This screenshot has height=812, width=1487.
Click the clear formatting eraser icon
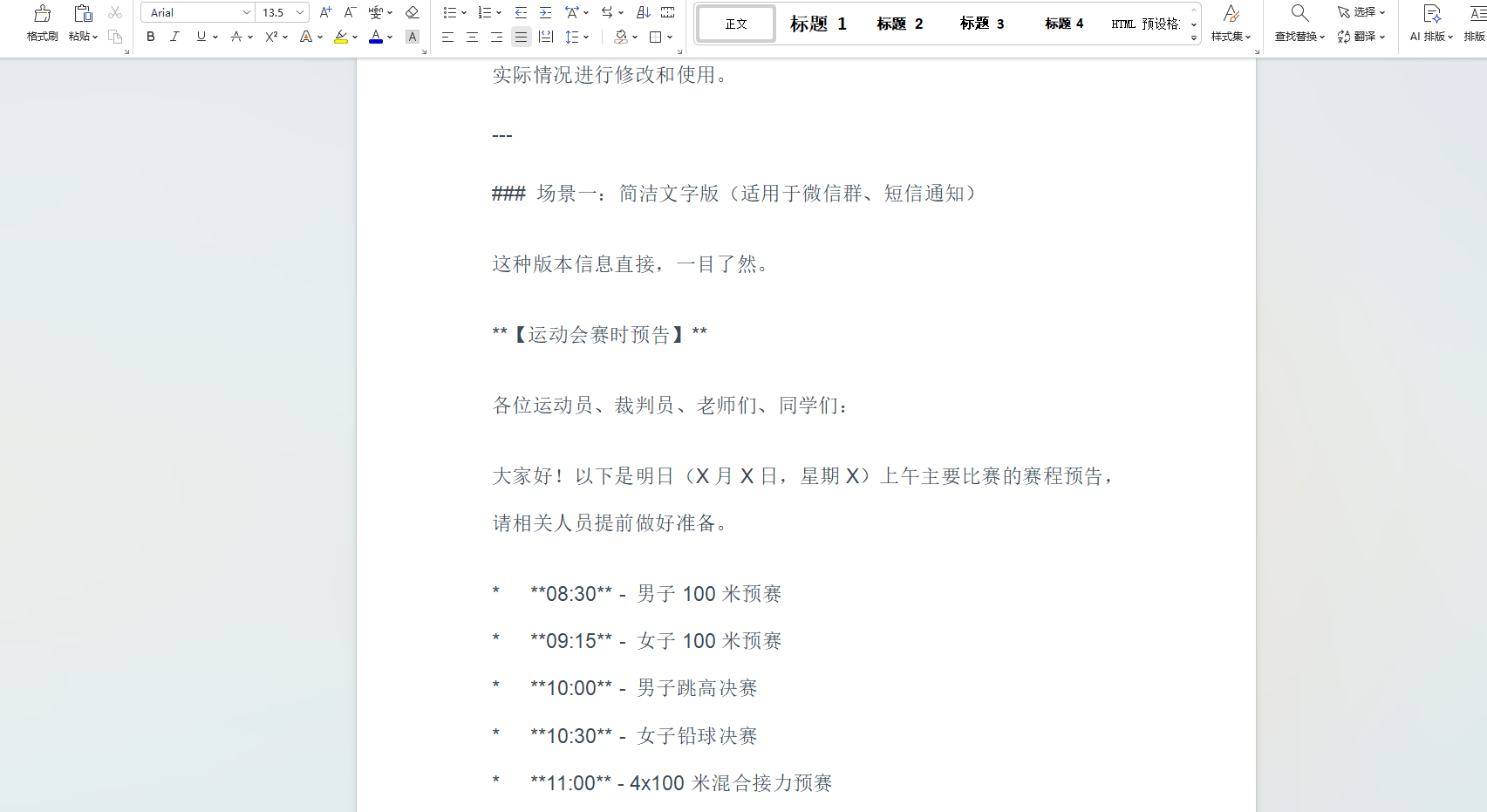coord(413,12)
